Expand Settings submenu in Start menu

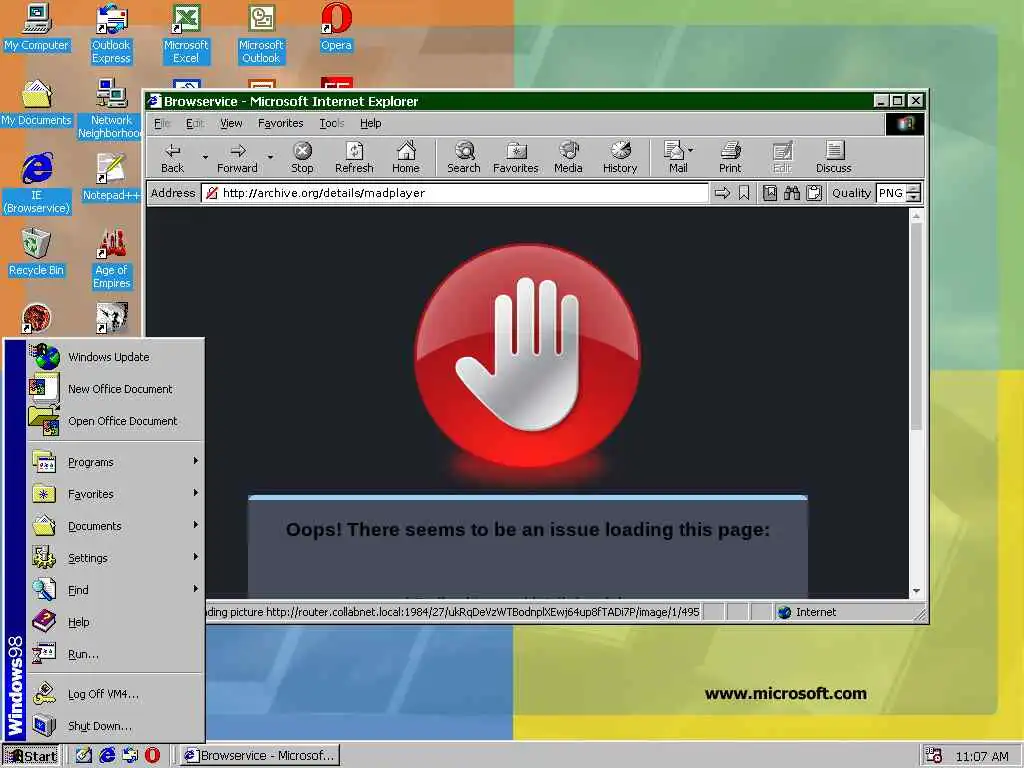pos(116,558)
